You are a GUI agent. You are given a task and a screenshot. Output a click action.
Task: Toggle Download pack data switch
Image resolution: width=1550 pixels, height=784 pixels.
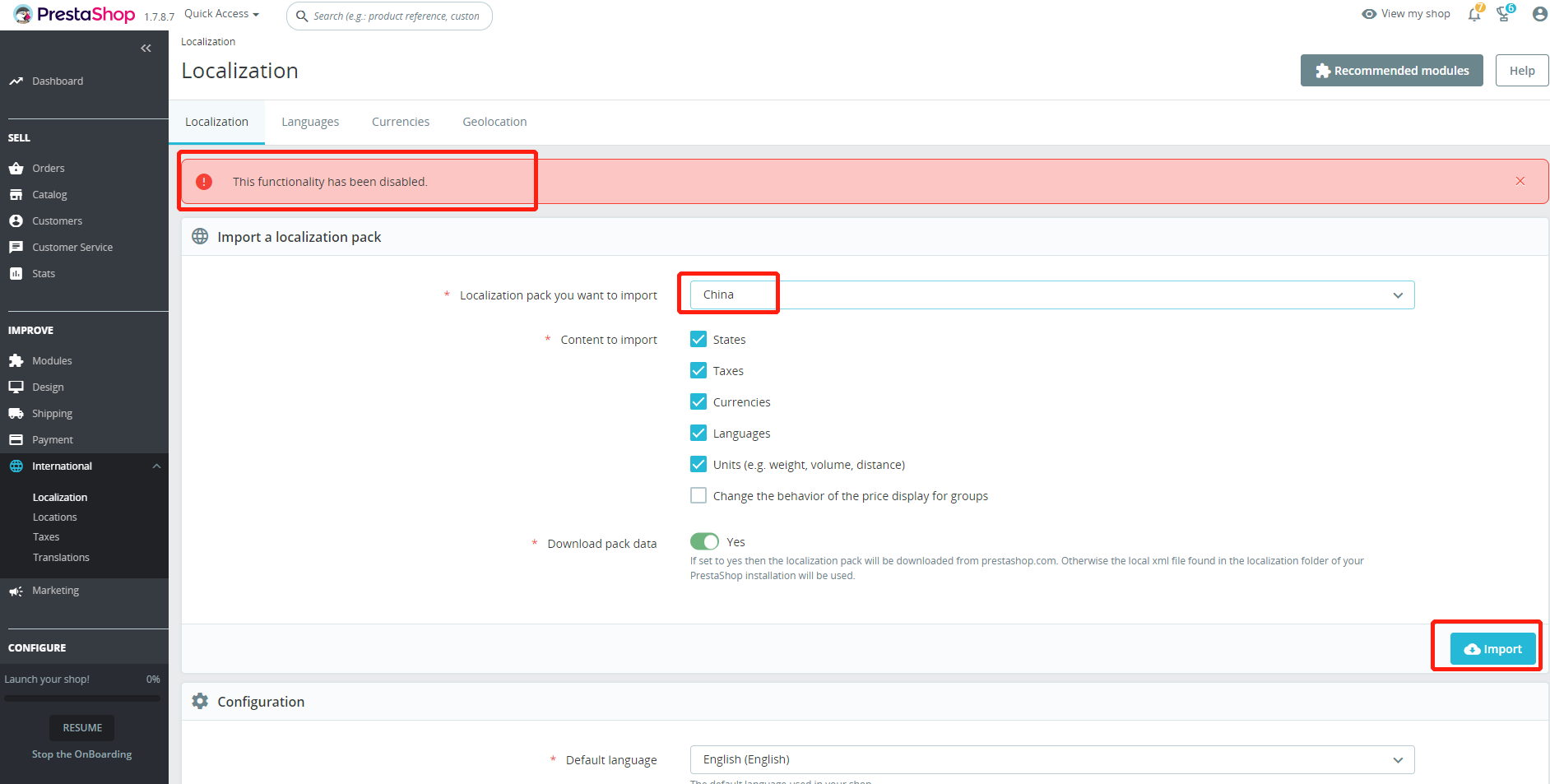[x=704, y=541]
